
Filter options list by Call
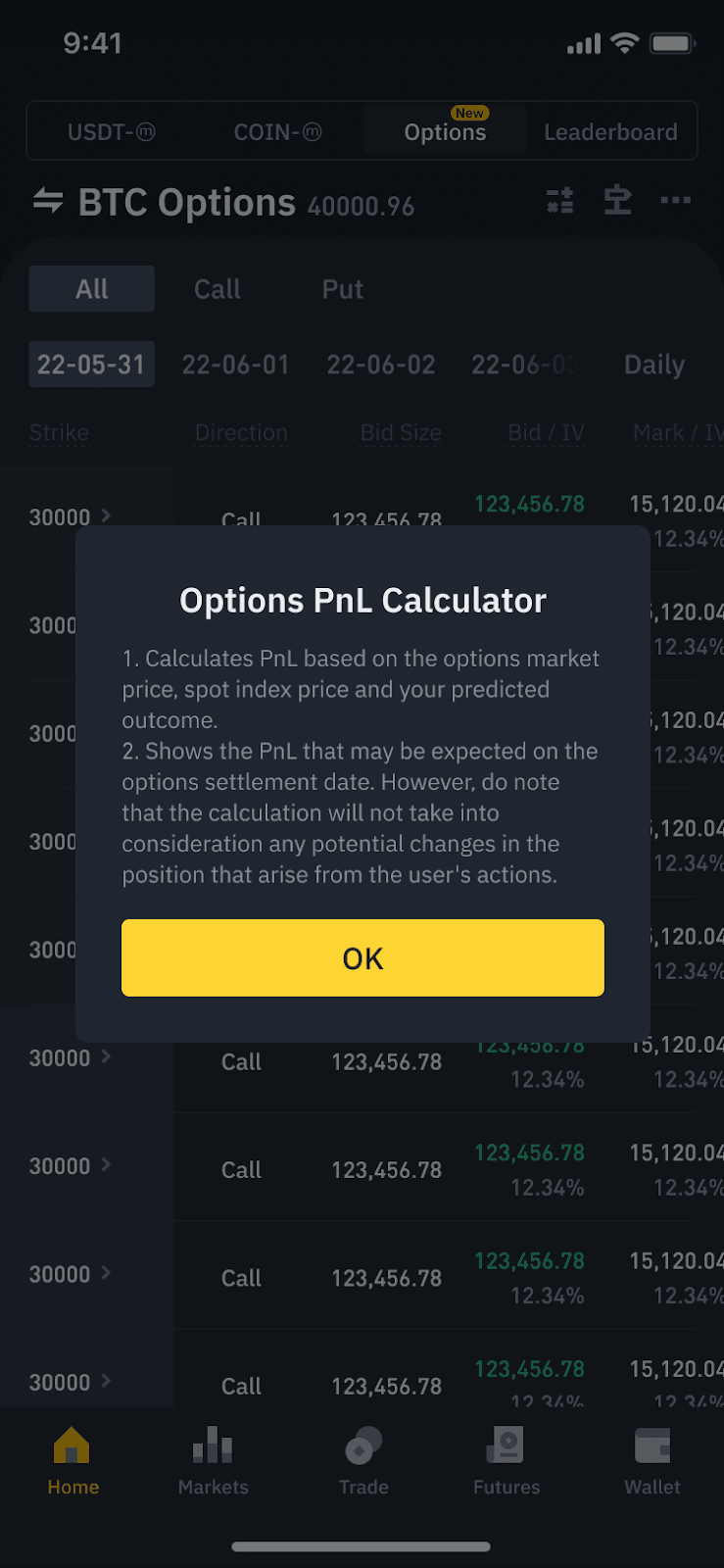217,289
